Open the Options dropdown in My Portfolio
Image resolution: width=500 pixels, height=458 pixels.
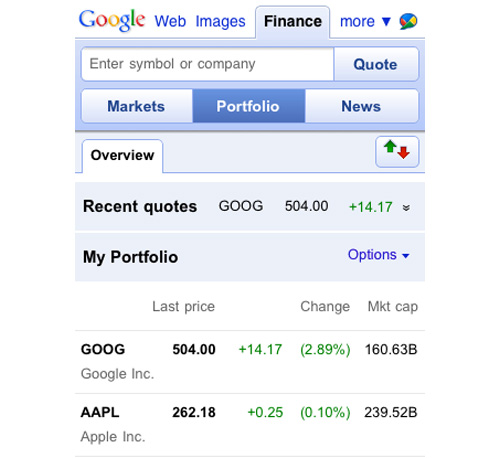pyautogui.click(x=378, y=255)
